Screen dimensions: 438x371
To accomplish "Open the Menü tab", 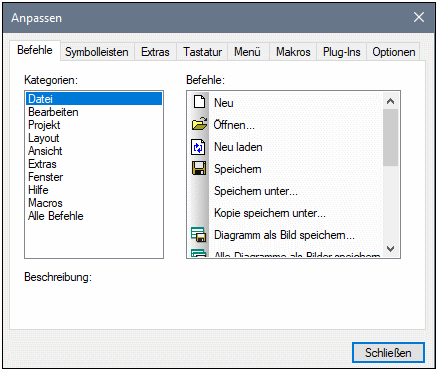I will (247, 52).
